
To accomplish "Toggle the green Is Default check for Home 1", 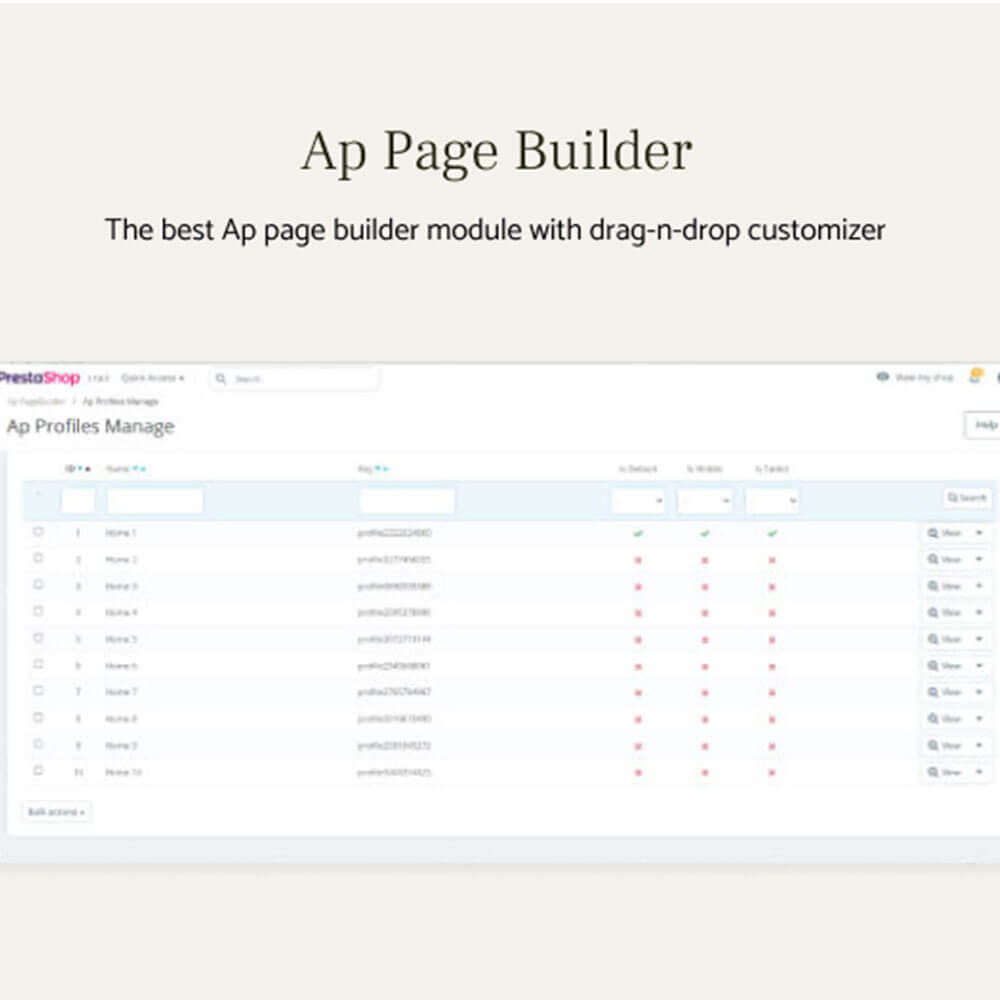I will click(x=638, y=533).
